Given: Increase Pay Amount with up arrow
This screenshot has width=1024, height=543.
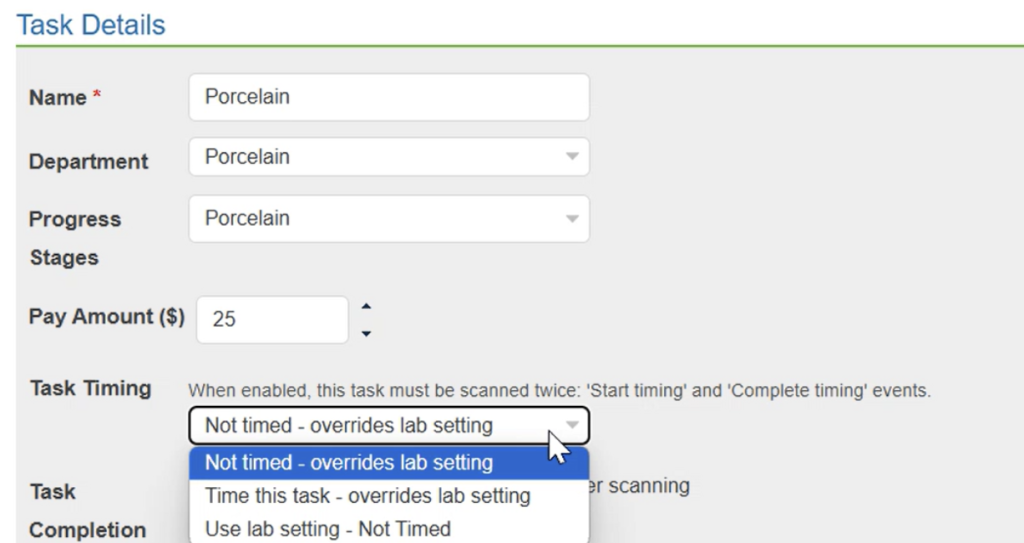Looking at the screenshot, I should coord(365,305).
